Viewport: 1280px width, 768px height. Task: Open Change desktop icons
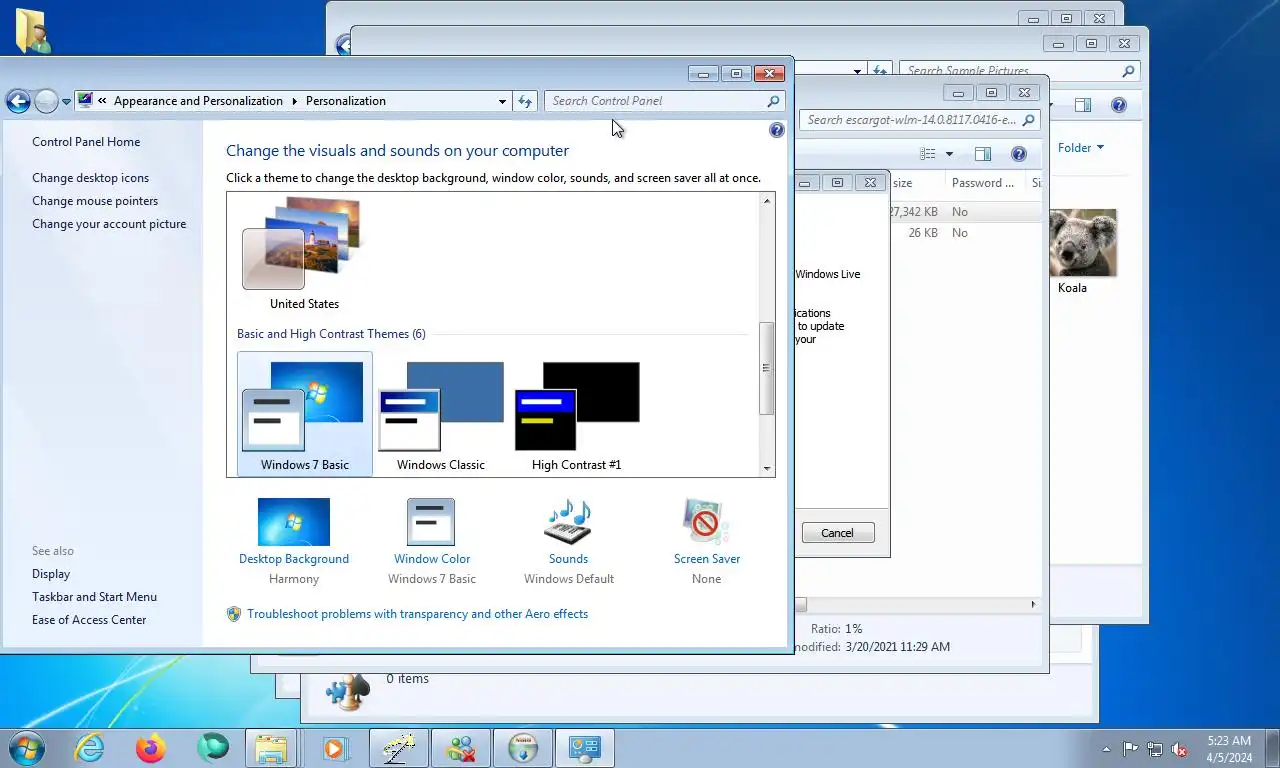(x=90, y=178)
